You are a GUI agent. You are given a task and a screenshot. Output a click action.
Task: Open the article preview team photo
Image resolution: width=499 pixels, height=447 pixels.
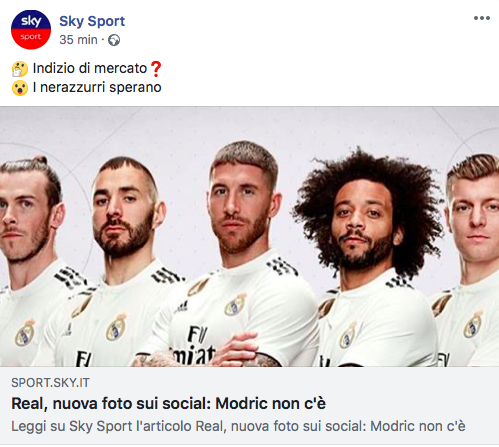click(x=249, y=236)
